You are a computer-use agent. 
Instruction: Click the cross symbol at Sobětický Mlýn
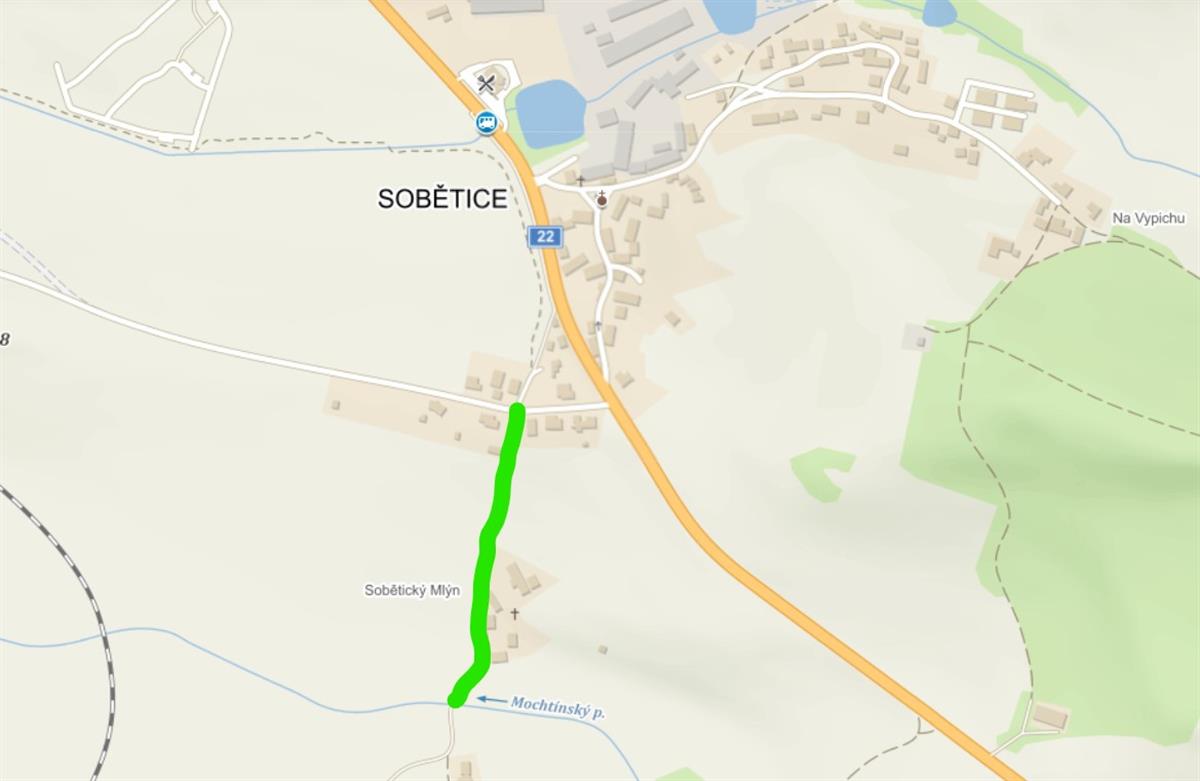click(x=515, y=614)
